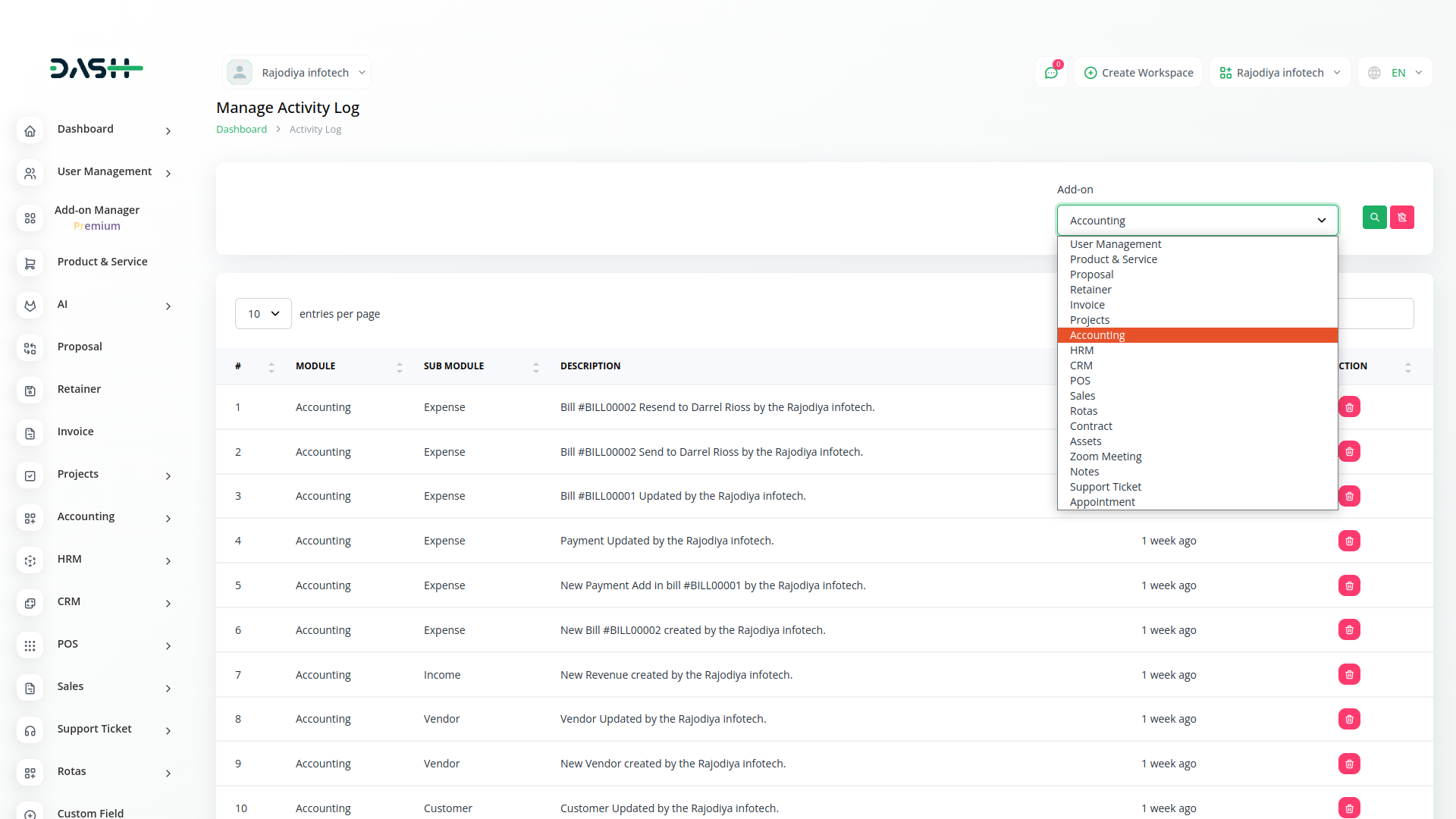
Task: Open the entries per page dropdown
Action: [263, 314]
